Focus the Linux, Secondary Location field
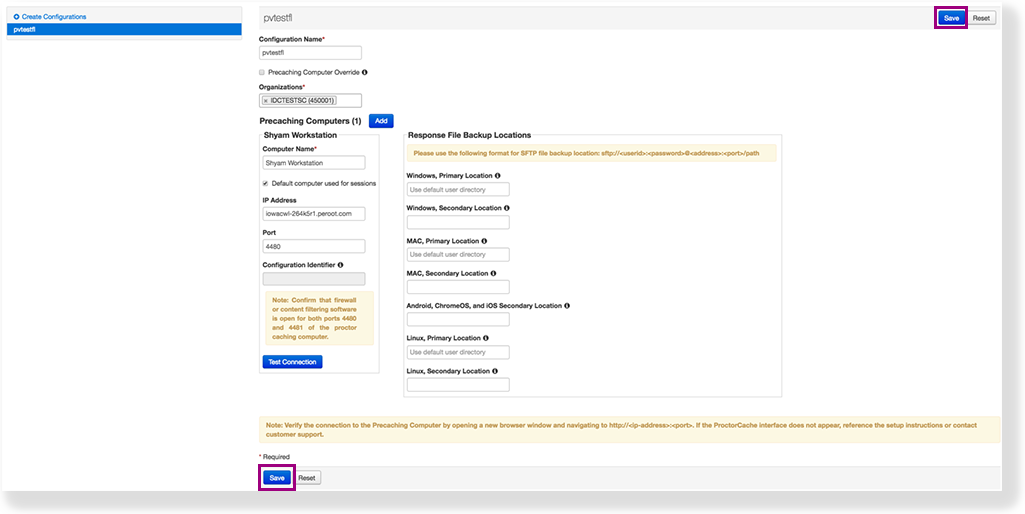 (458, 385)
